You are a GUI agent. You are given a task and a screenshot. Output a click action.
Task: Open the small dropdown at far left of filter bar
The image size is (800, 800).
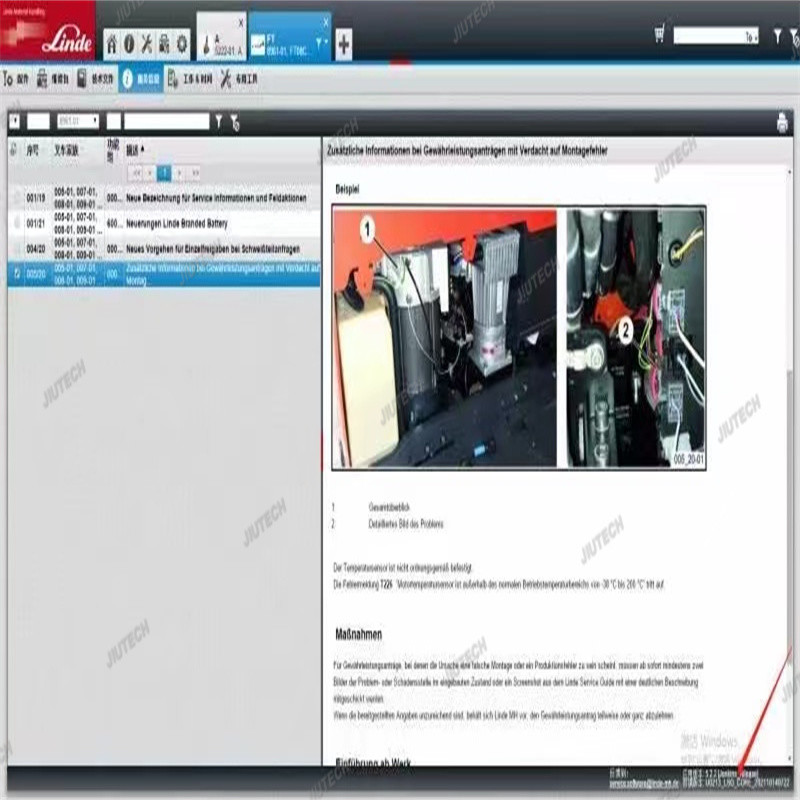click(x=14, y=121)
